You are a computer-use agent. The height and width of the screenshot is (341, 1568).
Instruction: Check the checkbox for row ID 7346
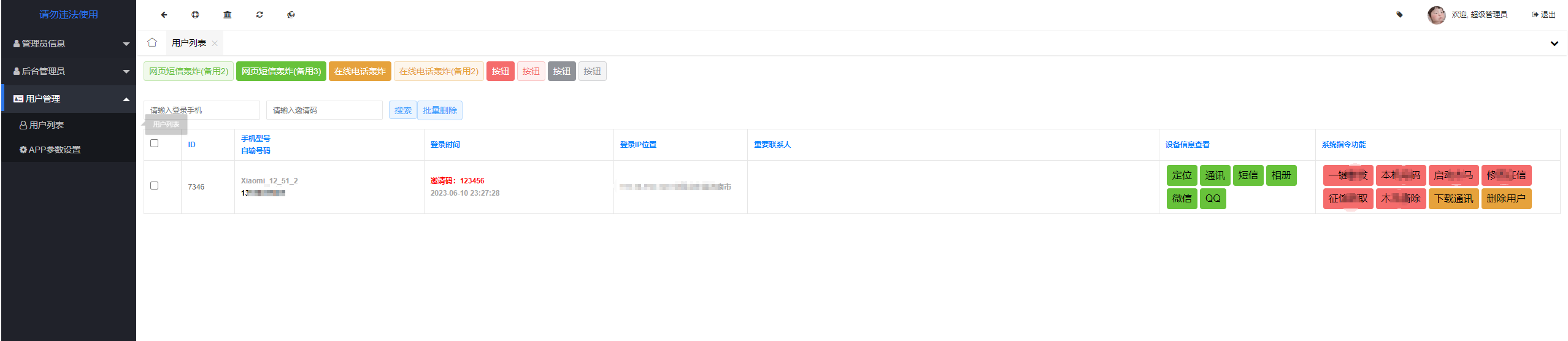(155, 186)
